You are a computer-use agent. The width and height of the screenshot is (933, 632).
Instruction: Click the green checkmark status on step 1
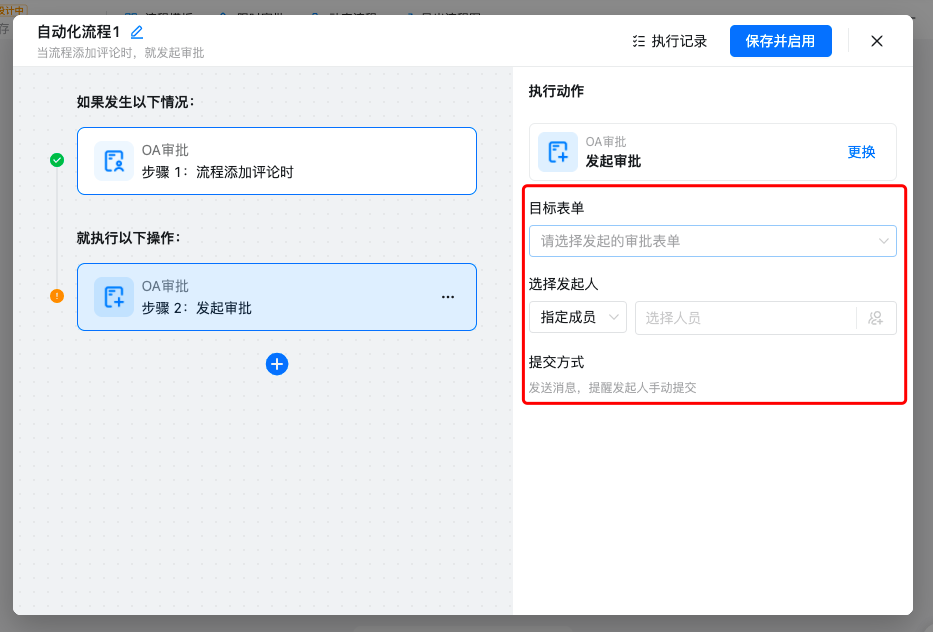click(57, 160)
